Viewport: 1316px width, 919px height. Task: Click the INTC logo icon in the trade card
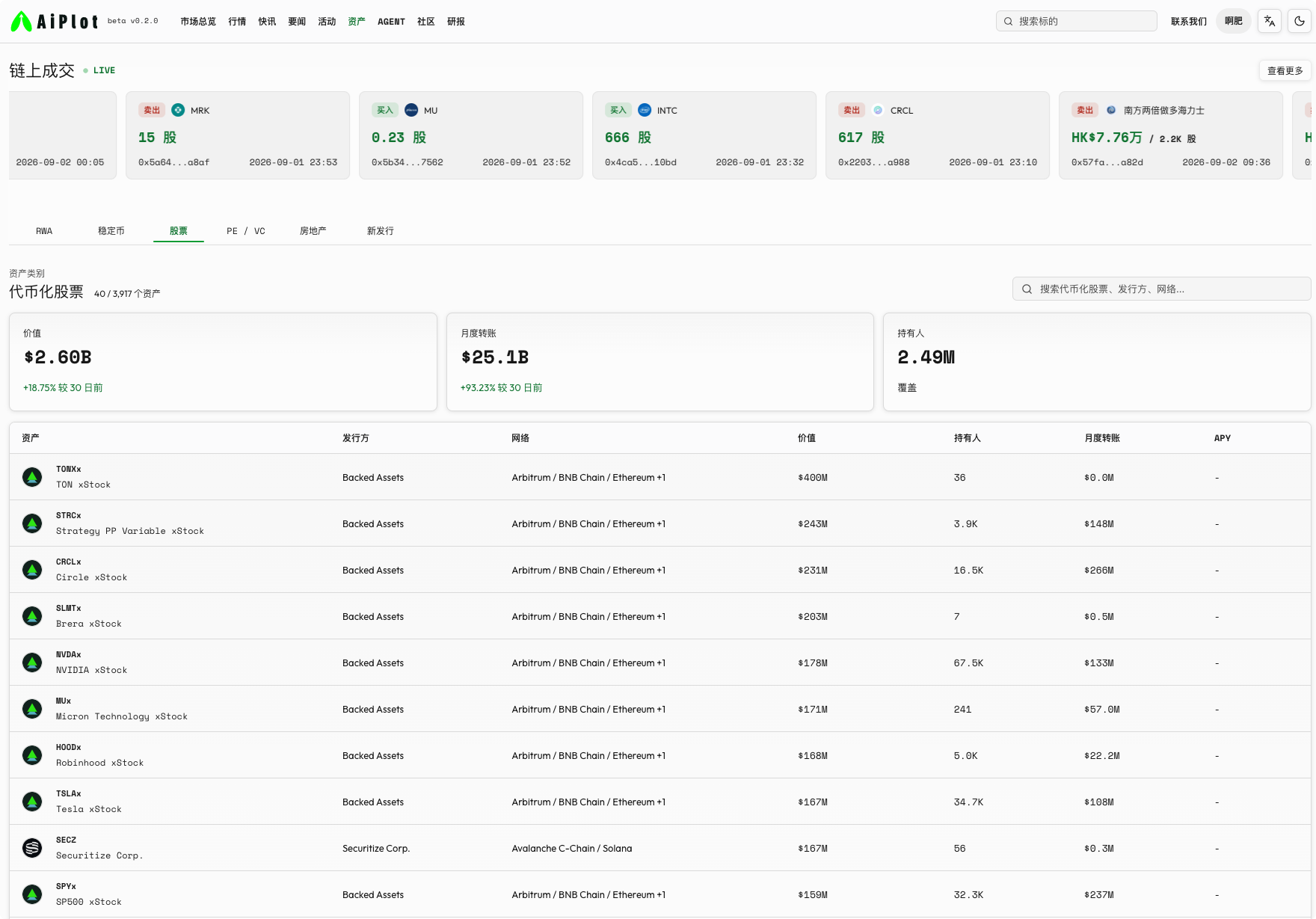click(645, 110)
